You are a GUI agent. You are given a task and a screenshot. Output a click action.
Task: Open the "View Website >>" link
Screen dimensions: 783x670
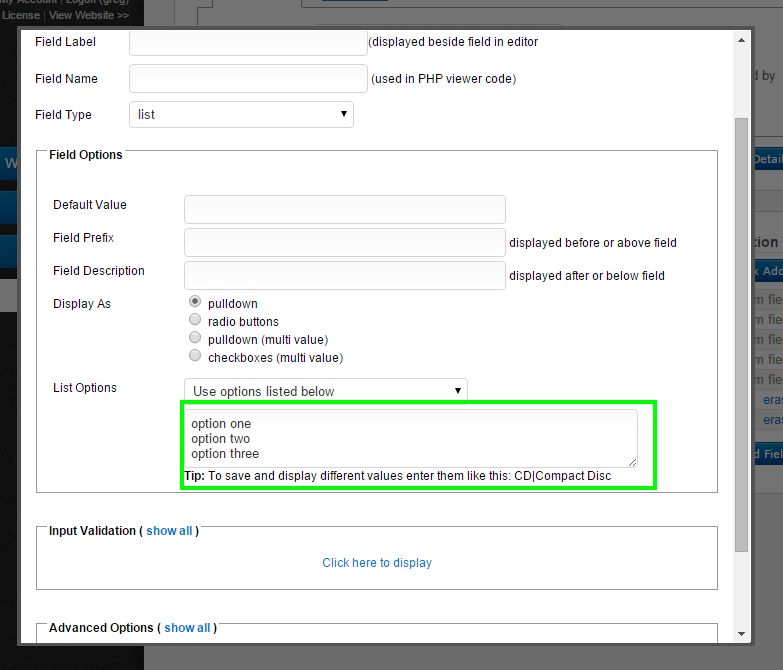[89, 16]
